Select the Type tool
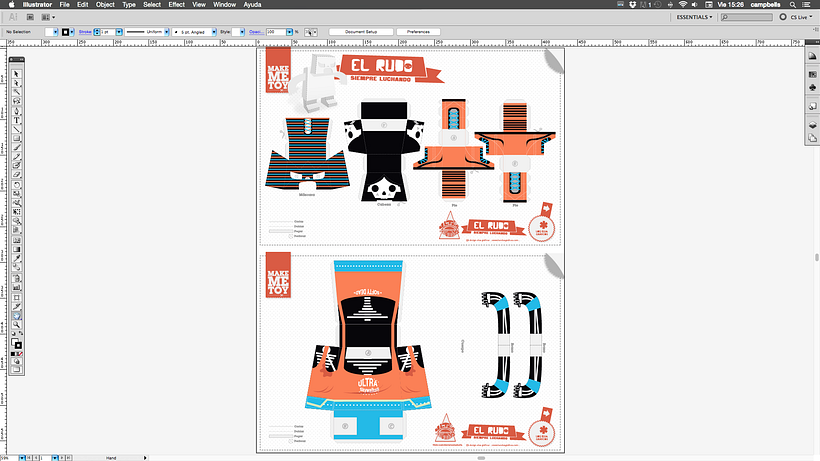Image resolution: width=820 pixels, height=461 pixels. coord(16,120)
